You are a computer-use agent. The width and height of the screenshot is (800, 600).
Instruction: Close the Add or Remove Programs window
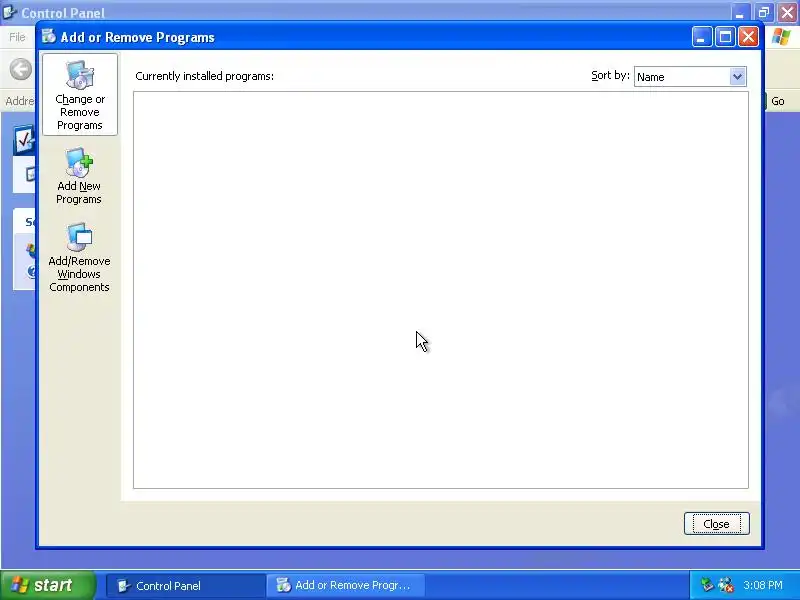pyautogui.click(x=748, y=37)
